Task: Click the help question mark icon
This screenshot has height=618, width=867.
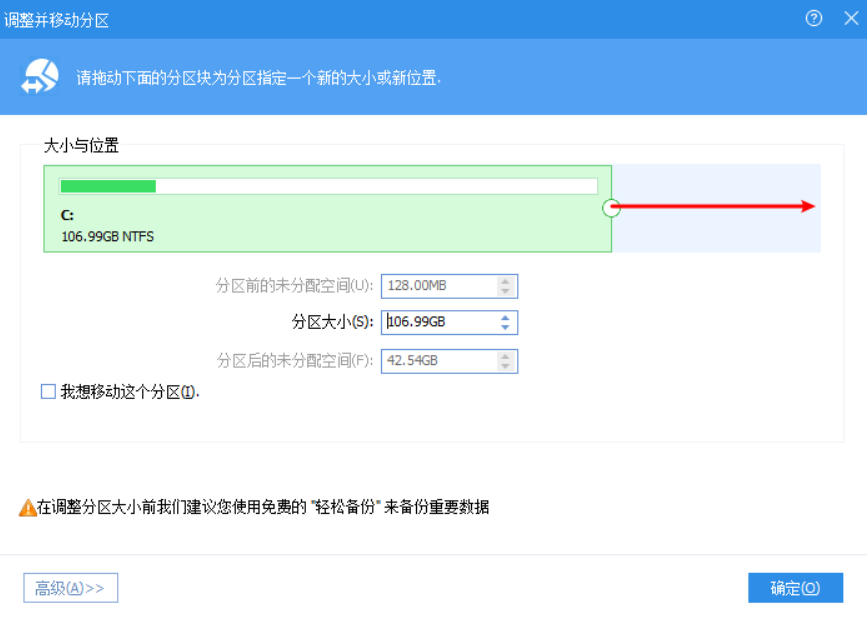Action: [x=813, y=18]
